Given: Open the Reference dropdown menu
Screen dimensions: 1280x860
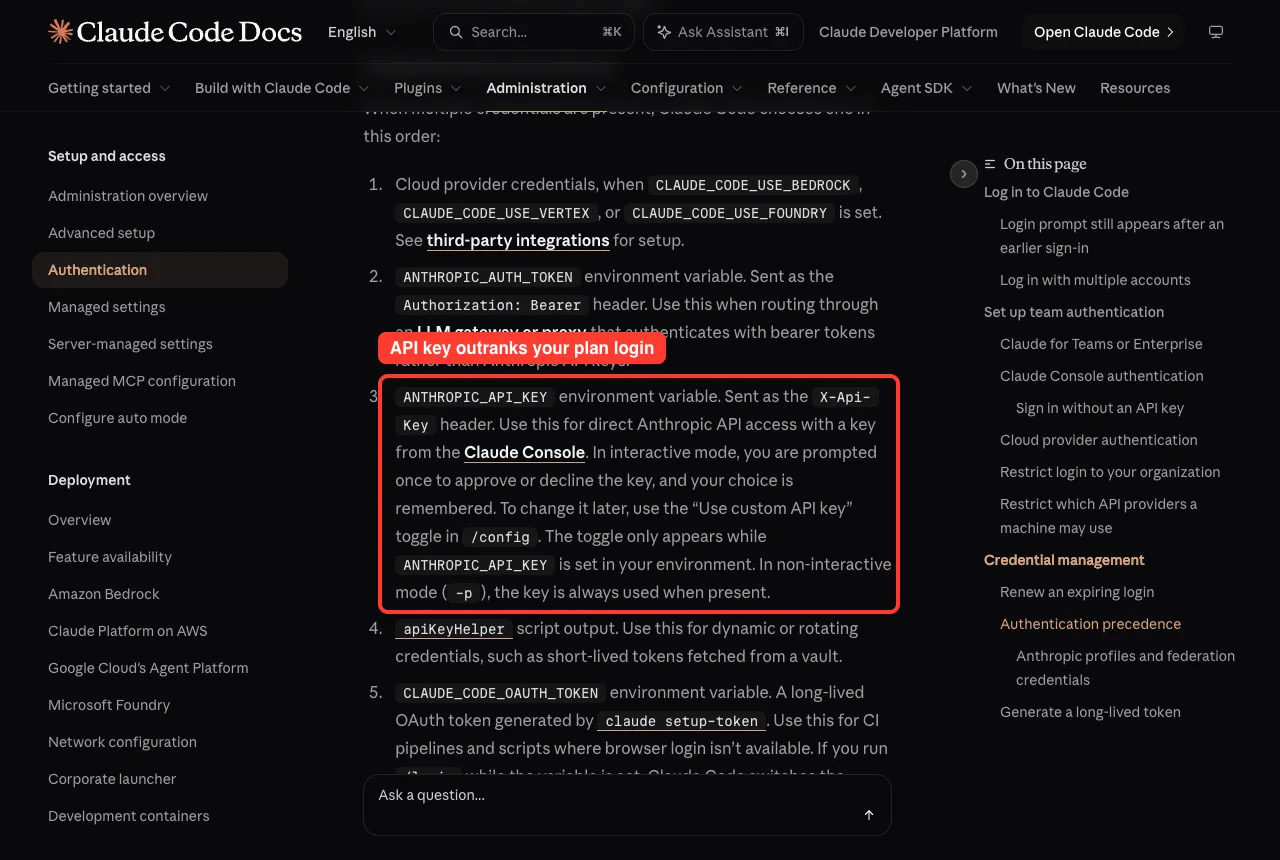Looking at the screenshot, I should (x=812, y=88).
